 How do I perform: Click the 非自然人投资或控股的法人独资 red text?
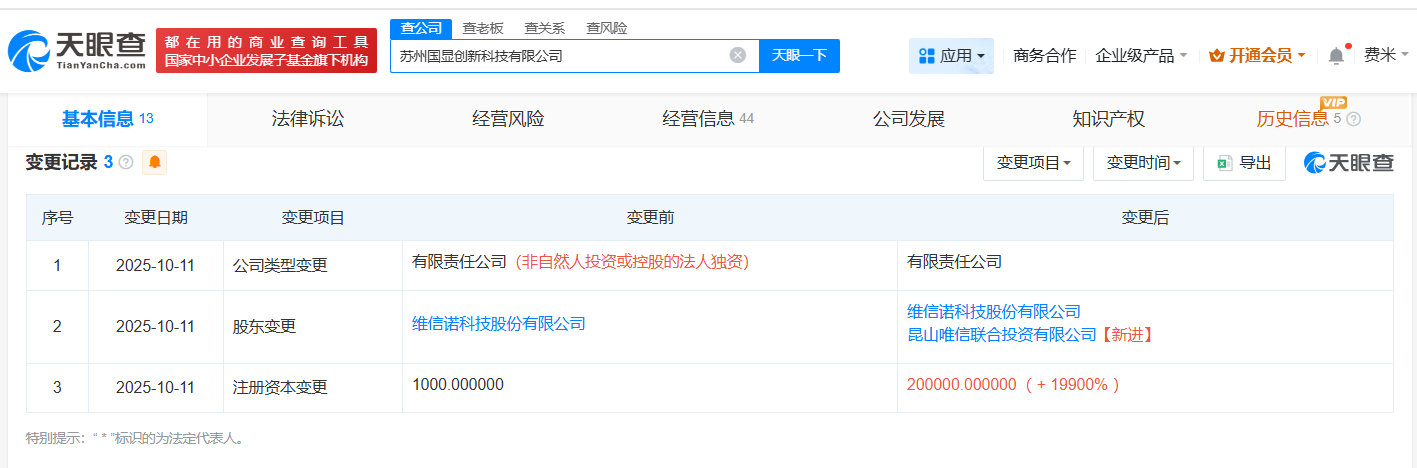[633, 262]
